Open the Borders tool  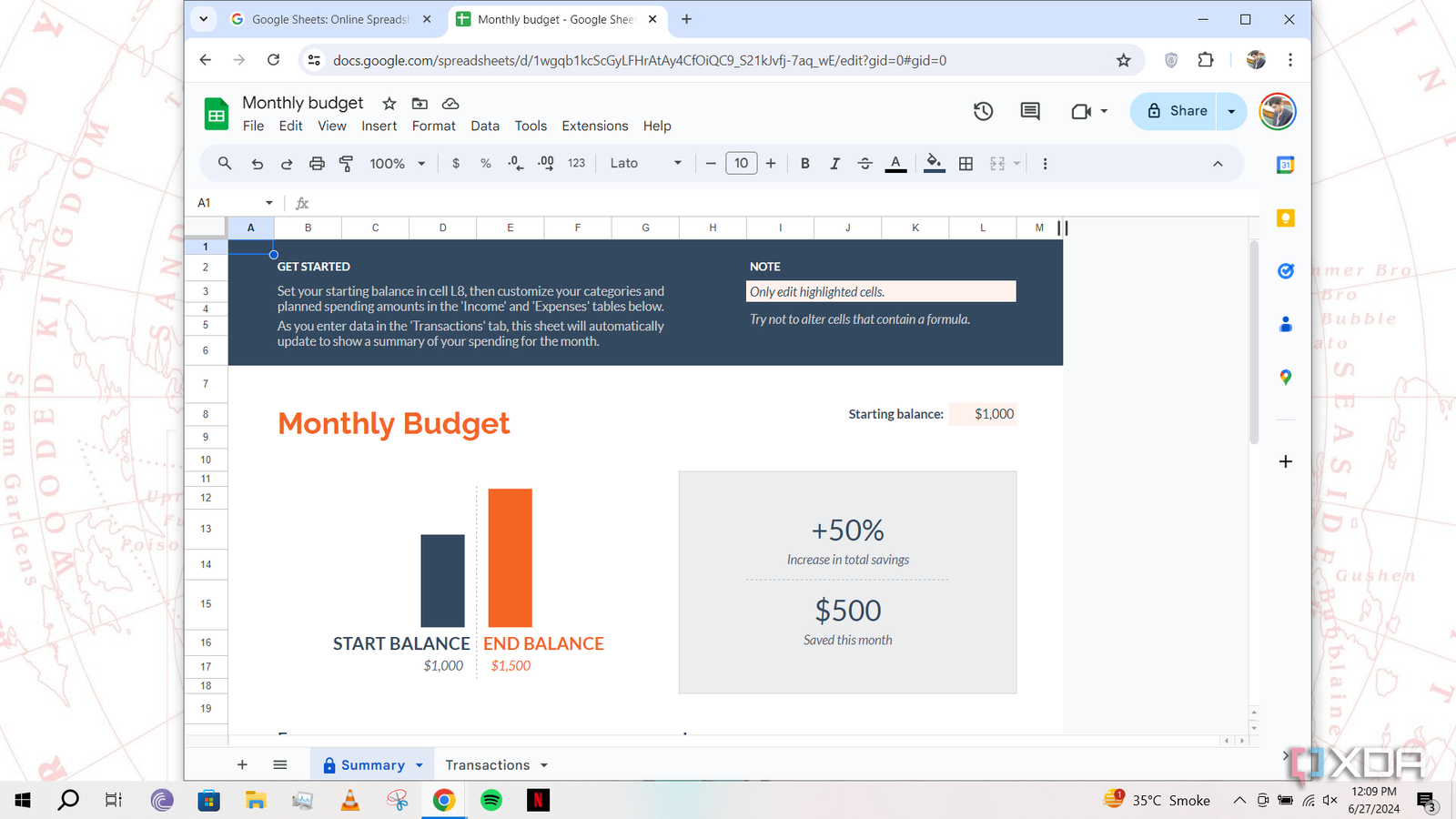tap(966, 164)
